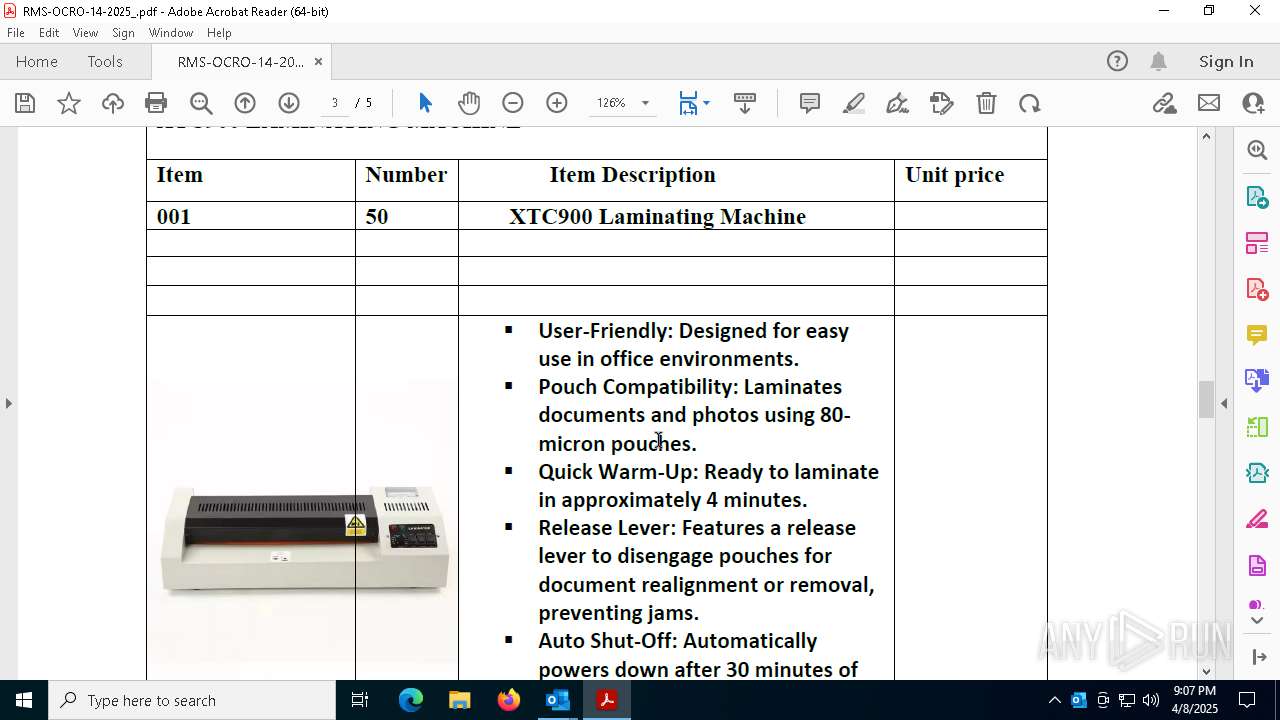Screen dimensions: 1280x720
Task: Open the pink Fill & Sign tool in right pane
Action: point(1257,520)
